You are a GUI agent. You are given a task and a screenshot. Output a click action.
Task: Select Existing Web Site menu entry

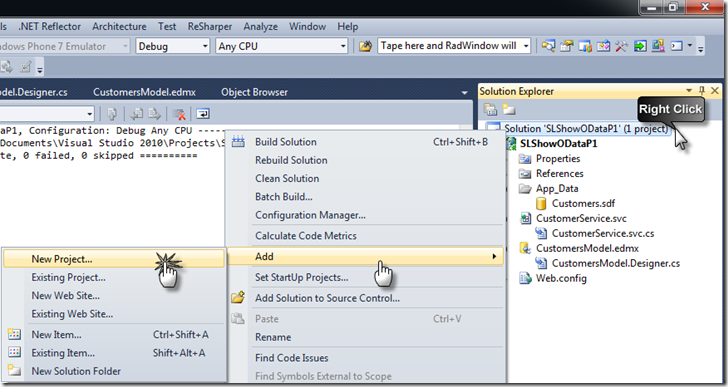(113, 314)
